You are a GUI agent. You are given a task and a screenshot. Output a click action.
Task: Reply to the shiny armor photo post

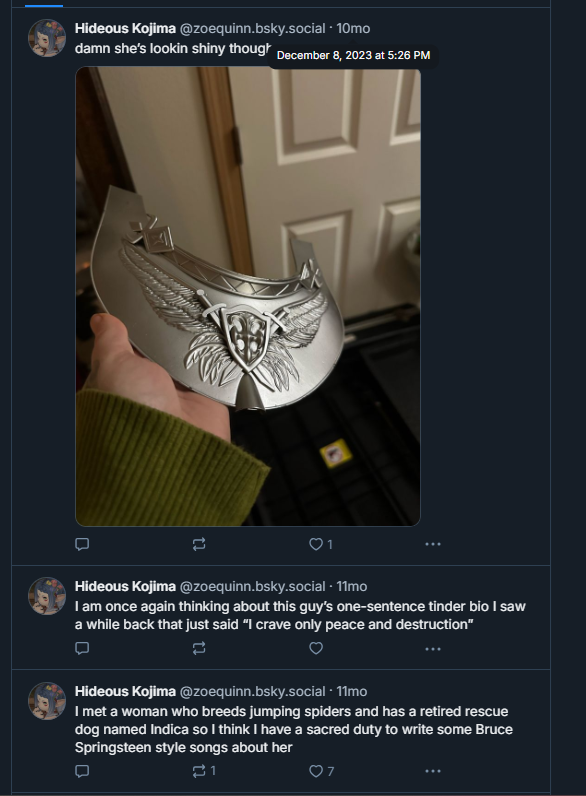coord(82,544)
